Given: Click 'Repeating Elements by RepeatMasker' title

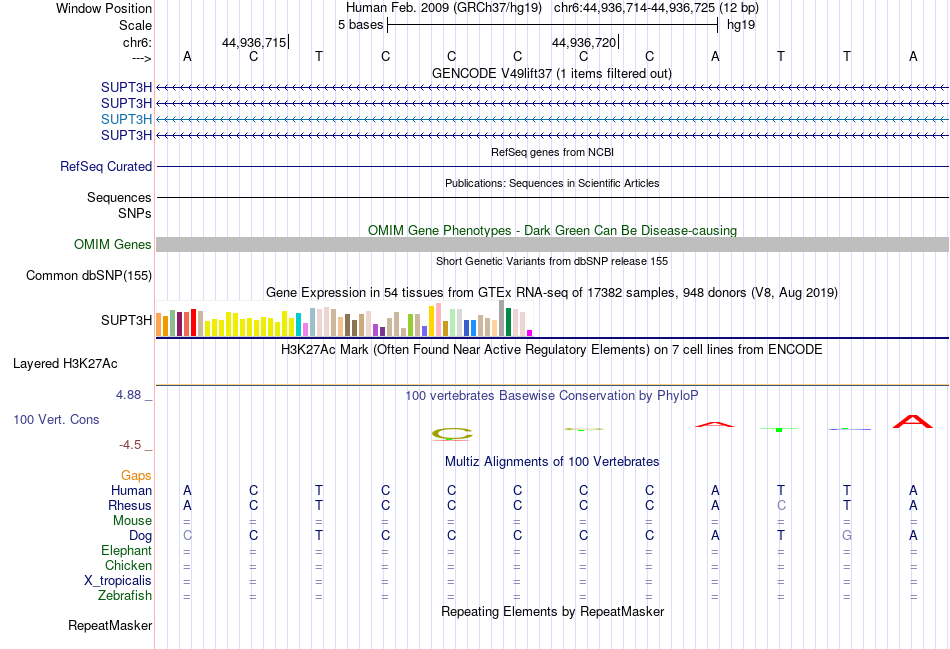Looking at the screenshot, I should (x=552, y=611).
